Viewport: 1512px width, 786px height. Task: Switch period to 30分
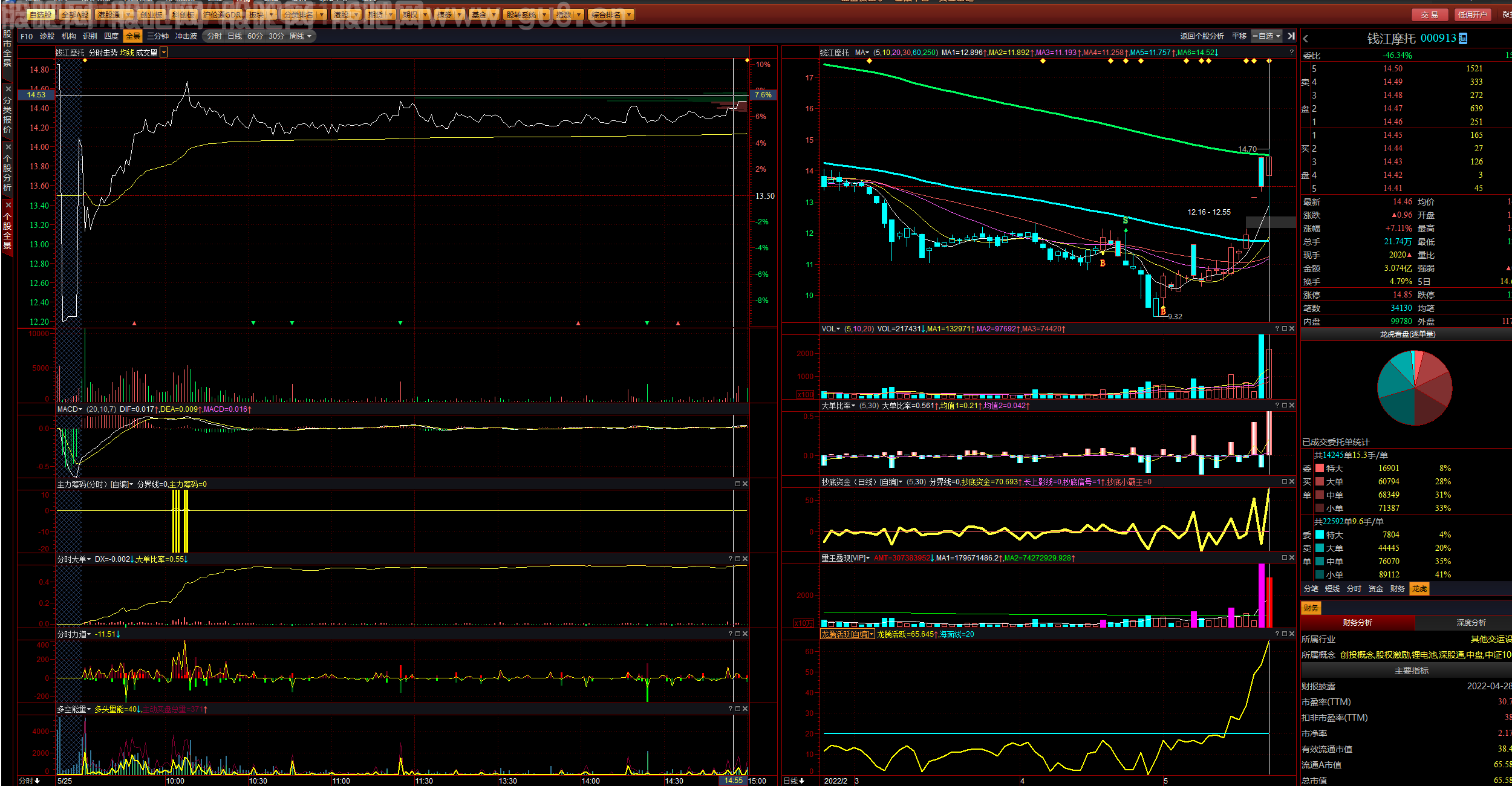tap(276, 36)
